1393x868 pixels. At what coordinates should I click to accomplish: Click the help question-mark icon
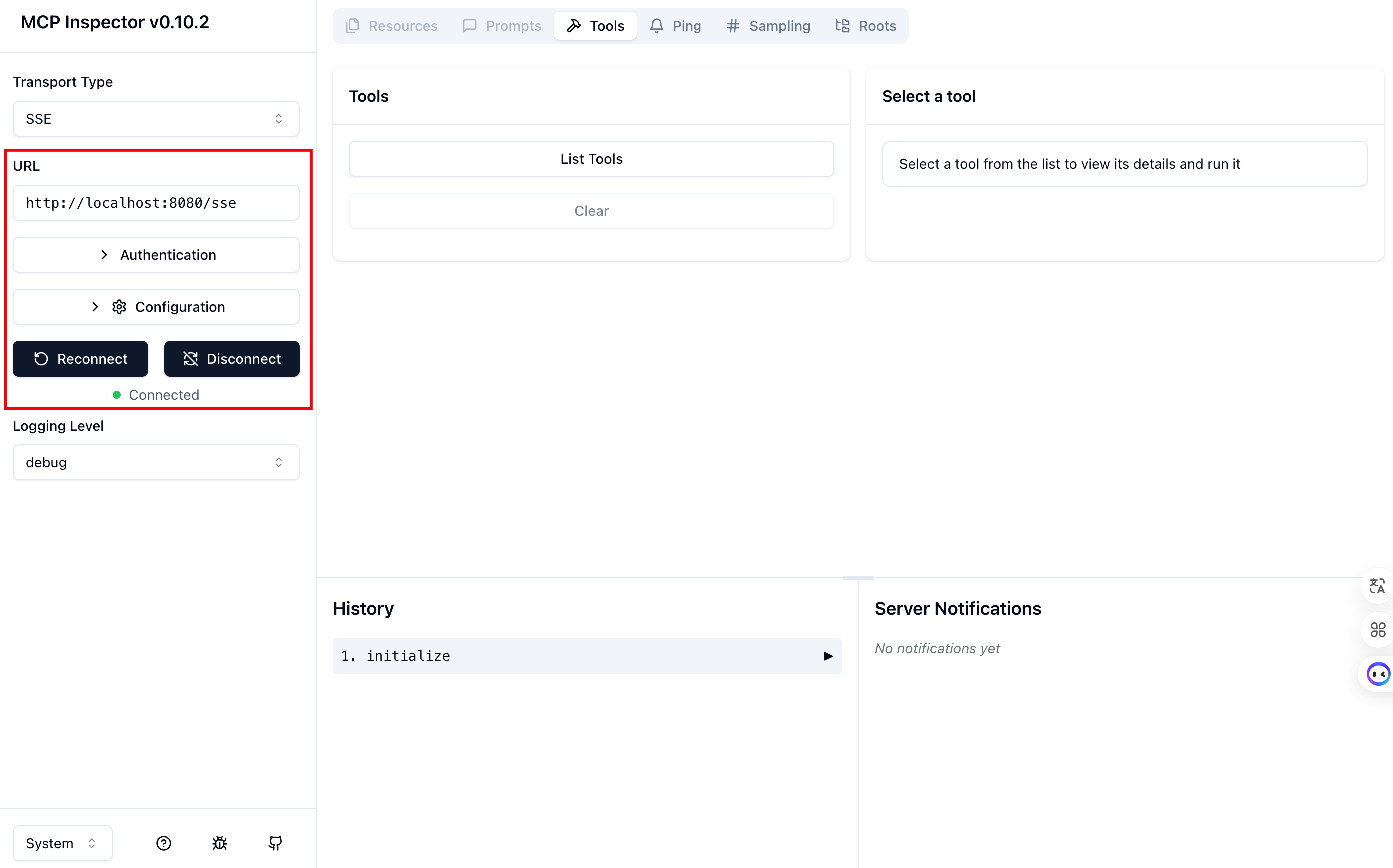[164, 843]
